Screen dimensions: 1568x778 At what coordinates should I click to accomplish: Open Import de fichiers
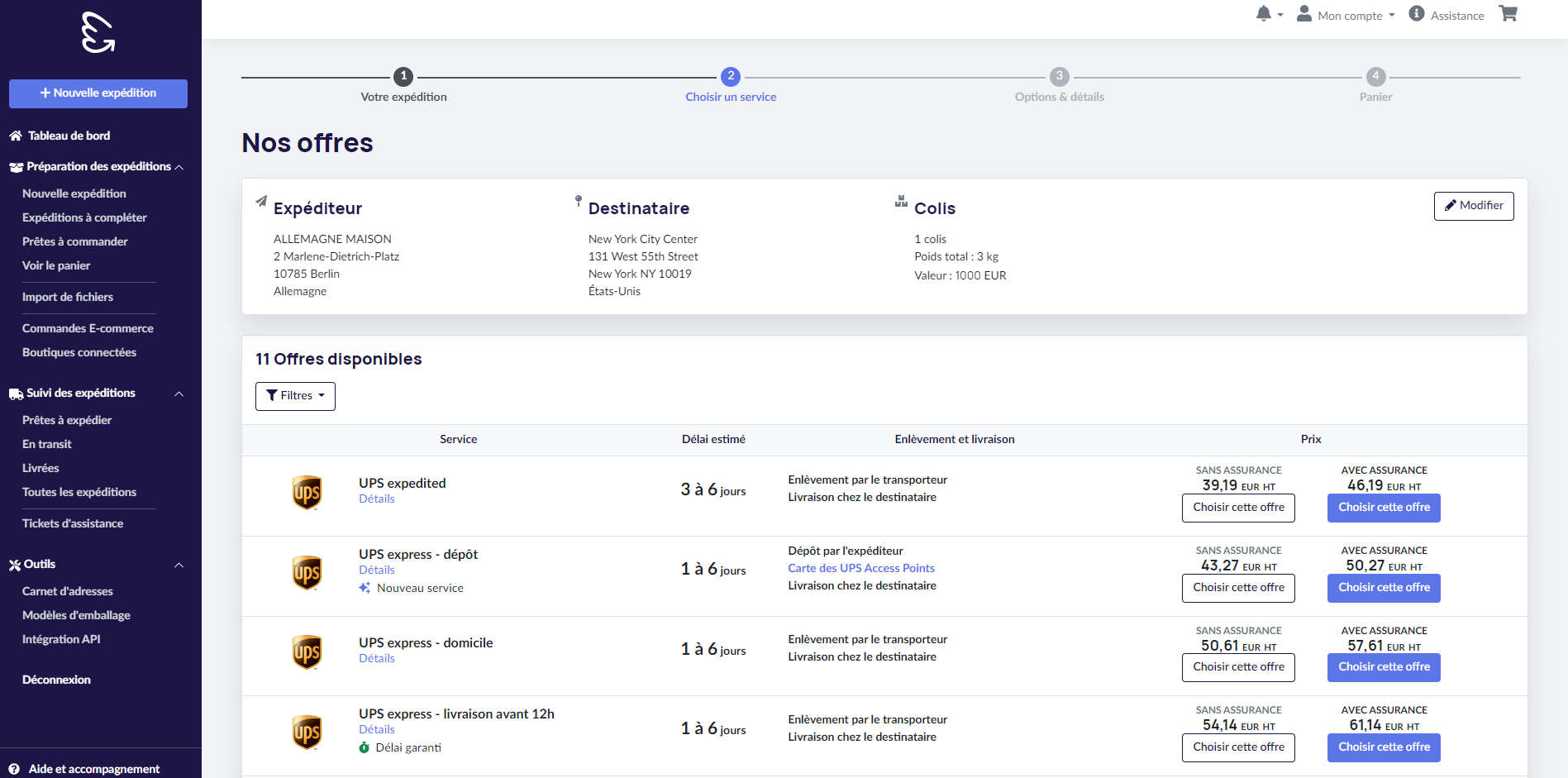pos(68,297)
